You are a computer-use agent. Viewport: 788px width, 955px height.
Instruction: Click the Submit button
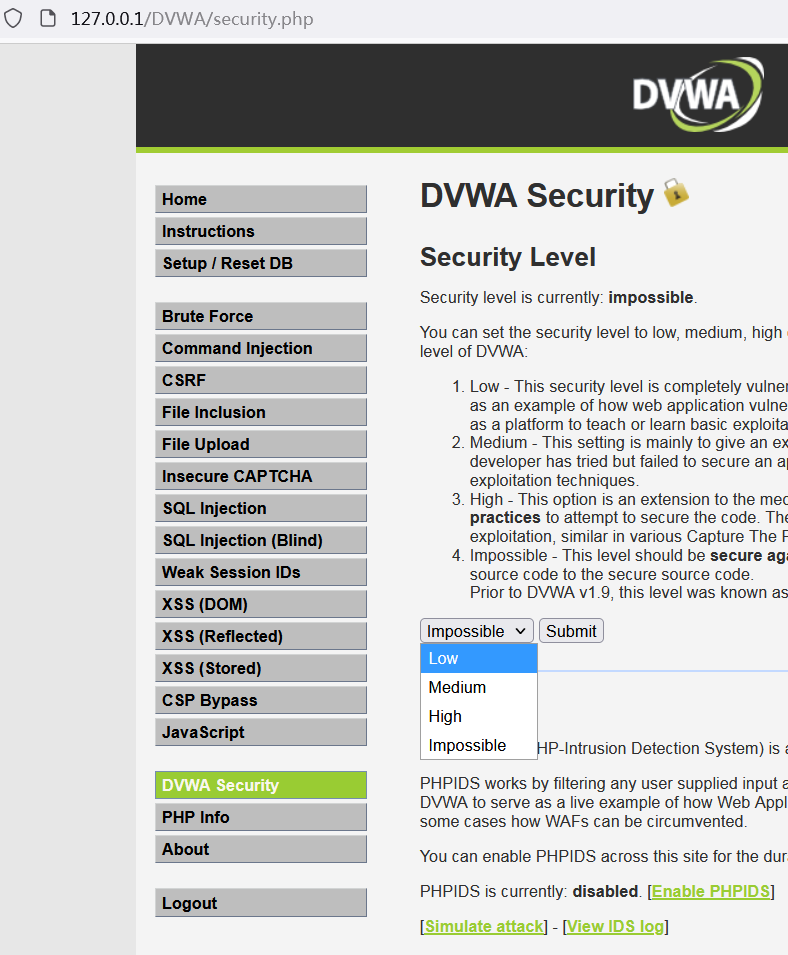[x=571, y=631]
